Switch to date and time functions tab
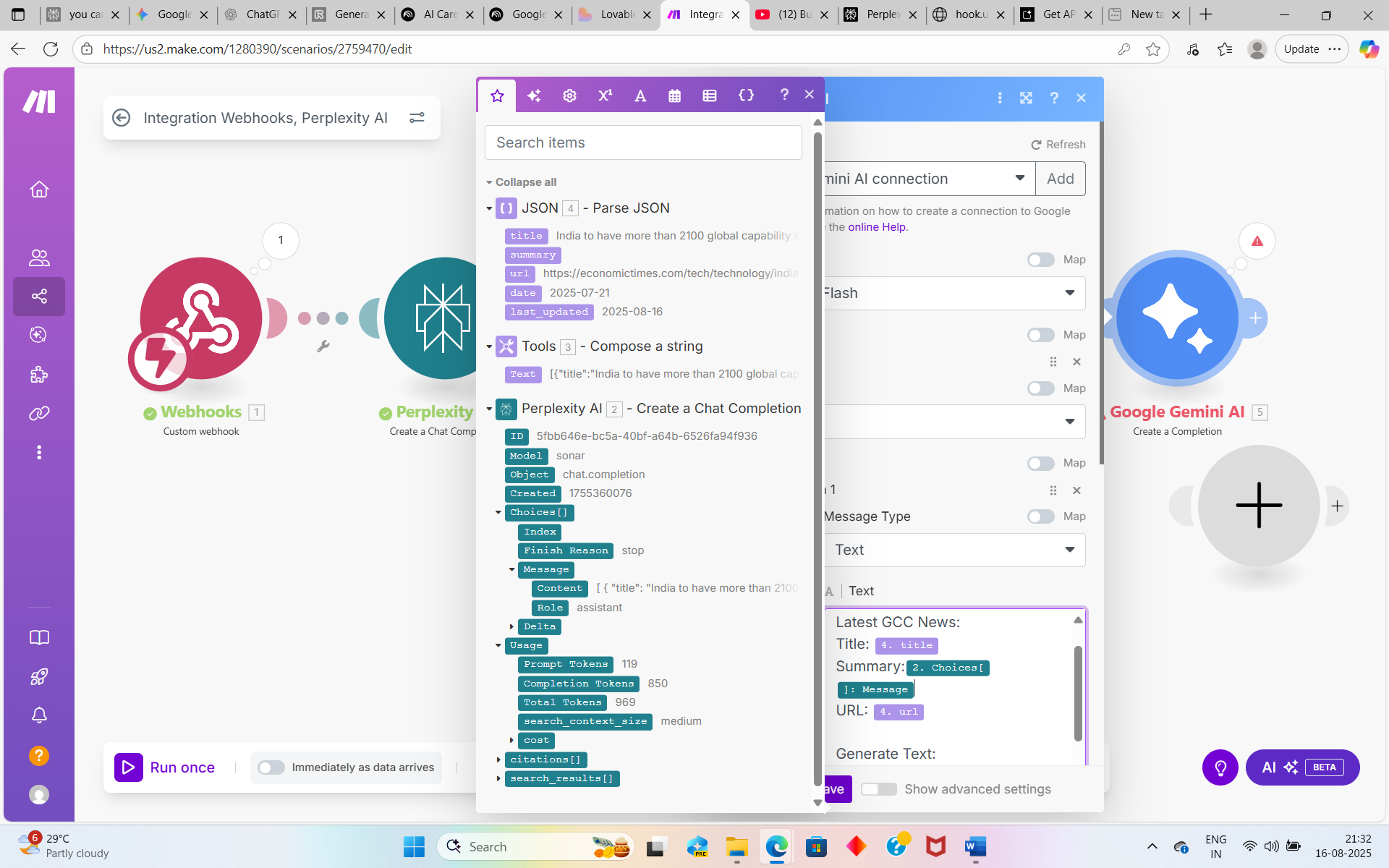Image resolution: width=1389 pixels, height=868 pixels. tap(674, 95)
